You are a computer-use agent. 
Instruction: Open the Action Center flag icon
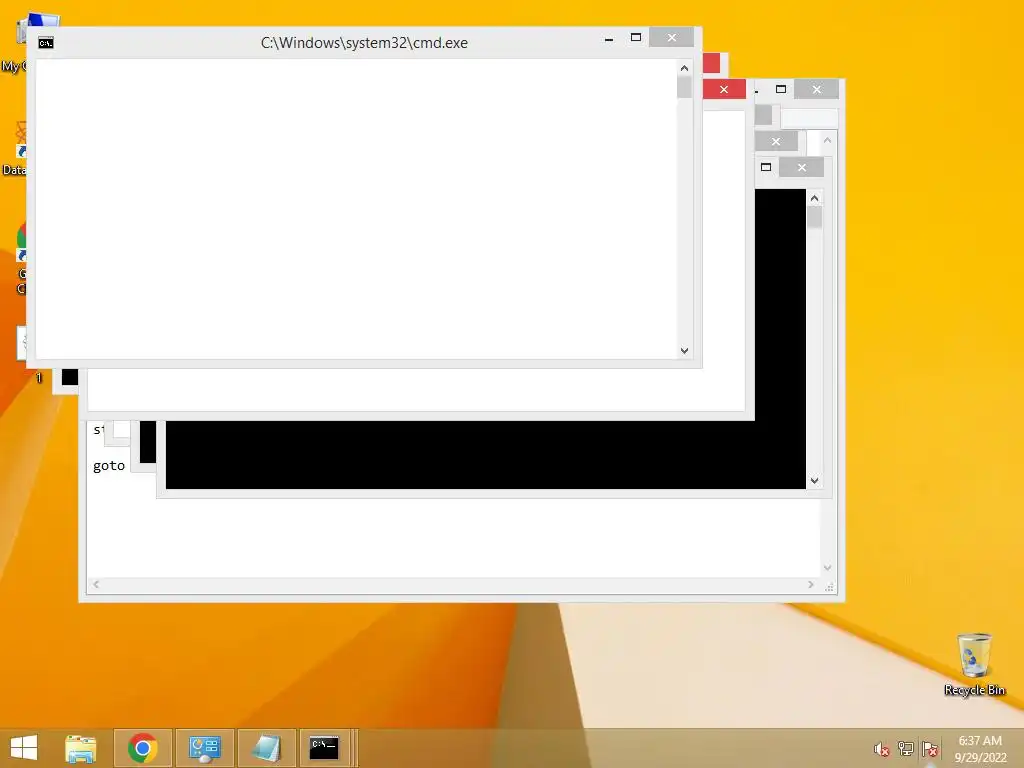pyautogui.click(x=930, y=749)
